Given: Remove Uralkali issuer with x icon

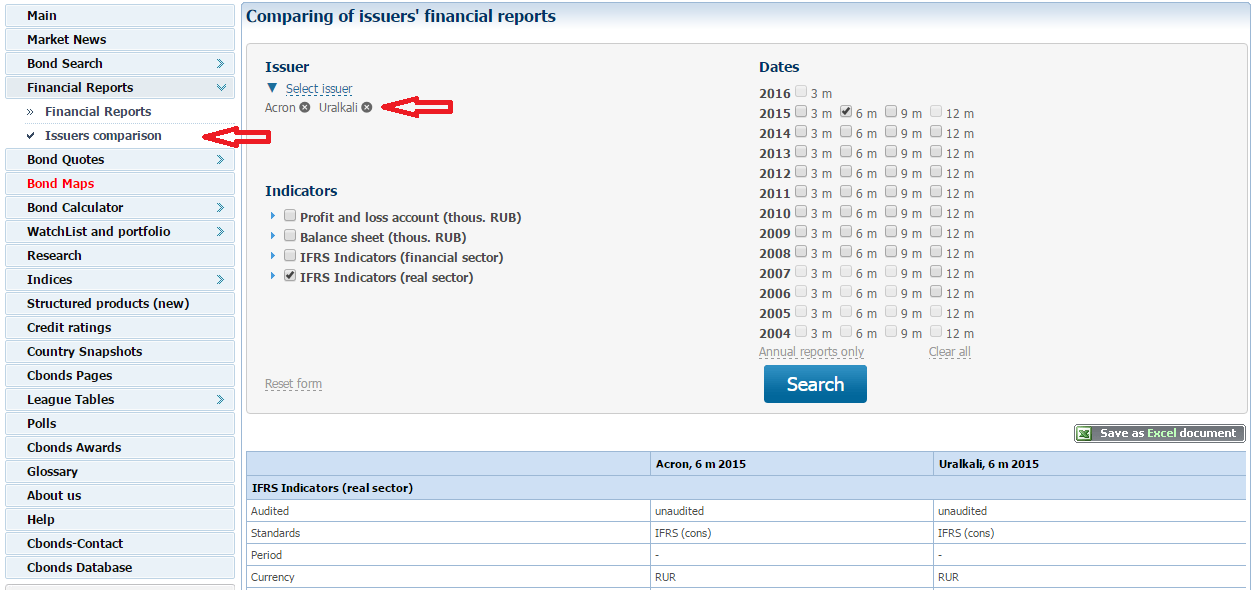Looking at the screenshot, I should coord(367,108).
